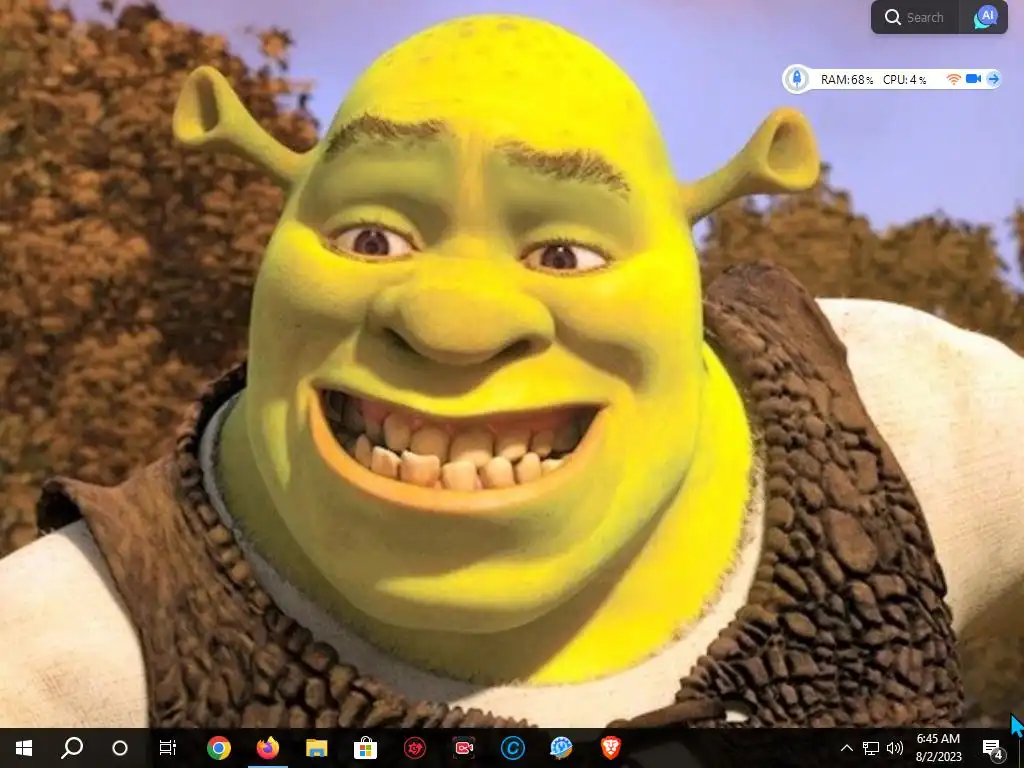
Task: Open the Windows Start menu
Action: tap(24, 748)
